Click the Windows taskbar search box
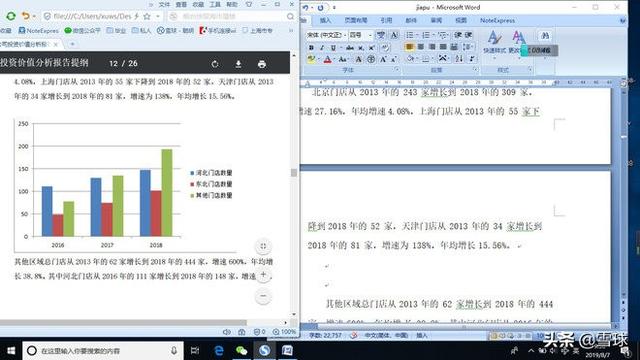Image resolution: width=640 pixels, height=360 pixels. click(102, 351)
